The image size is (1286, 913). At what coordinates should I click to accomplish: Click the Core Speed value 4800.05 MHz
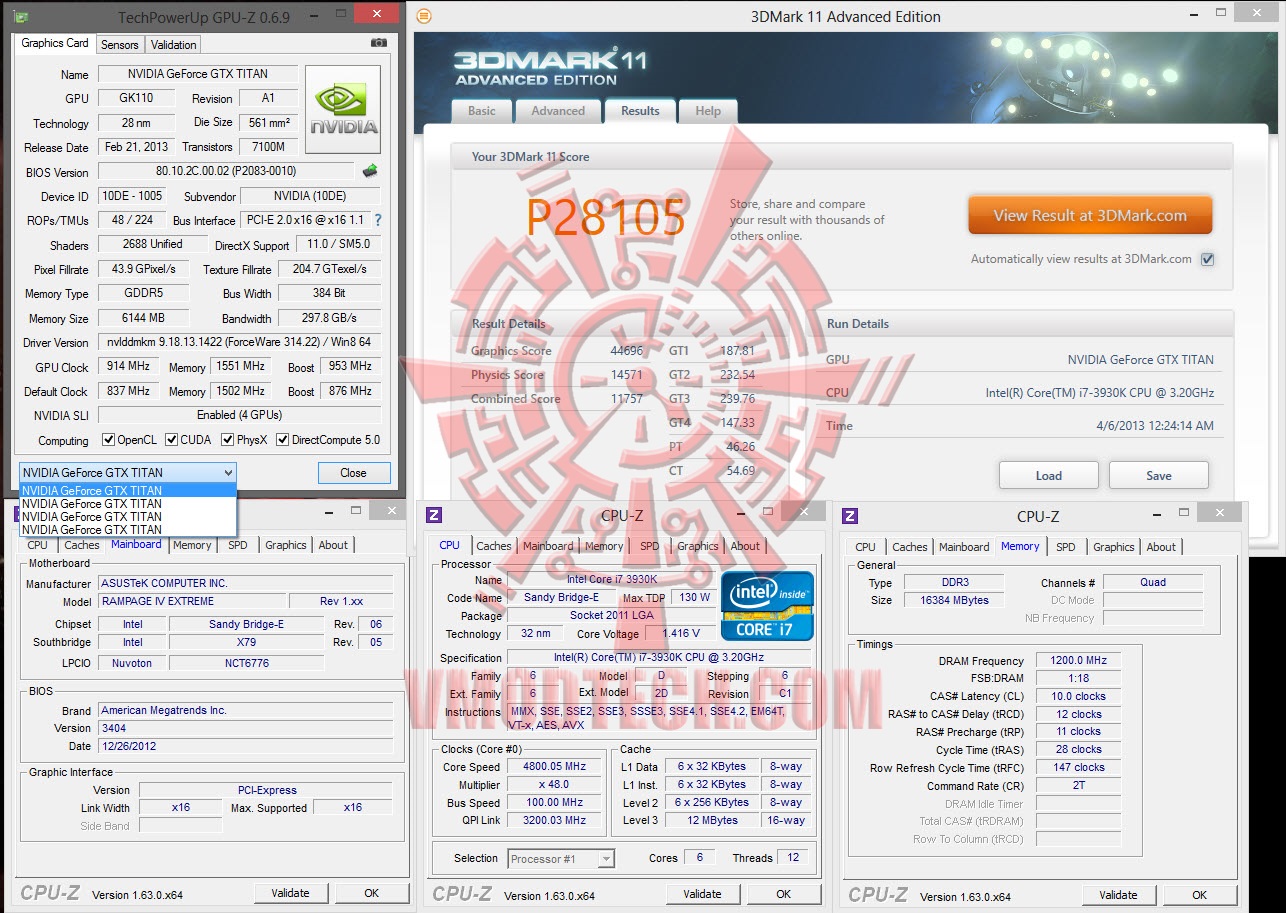pyautogui.click(x=556, y=767)
